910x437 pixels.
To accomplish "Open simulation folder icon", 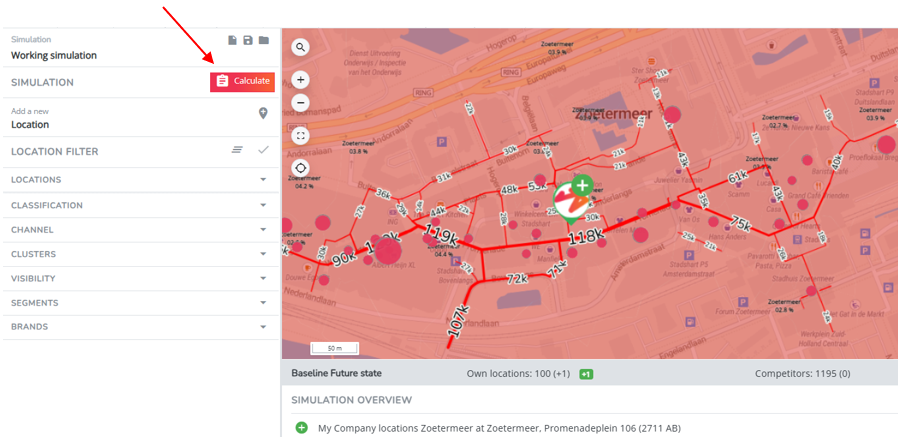I will tap(264, 40).
